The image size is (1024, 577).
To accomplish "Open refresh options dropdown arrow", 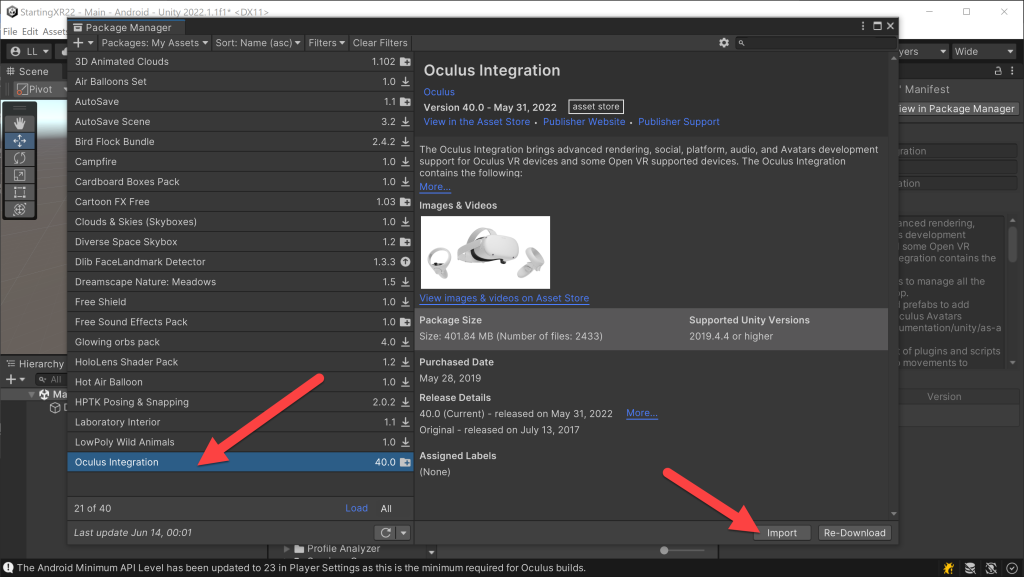I will [x=404, y=533].
